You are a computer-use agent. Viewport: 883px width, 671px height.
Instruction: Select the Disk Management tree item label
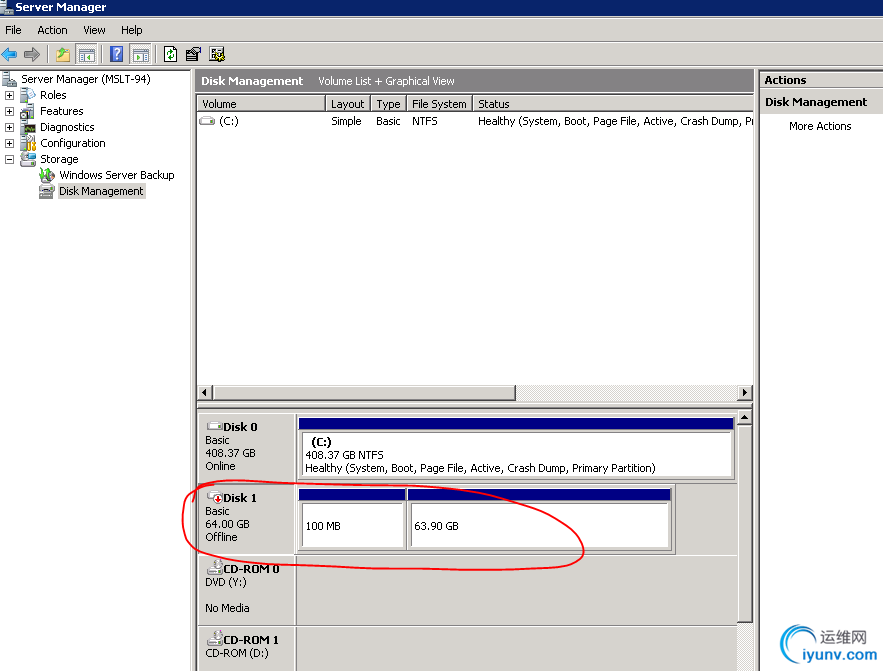click(101, 191)
